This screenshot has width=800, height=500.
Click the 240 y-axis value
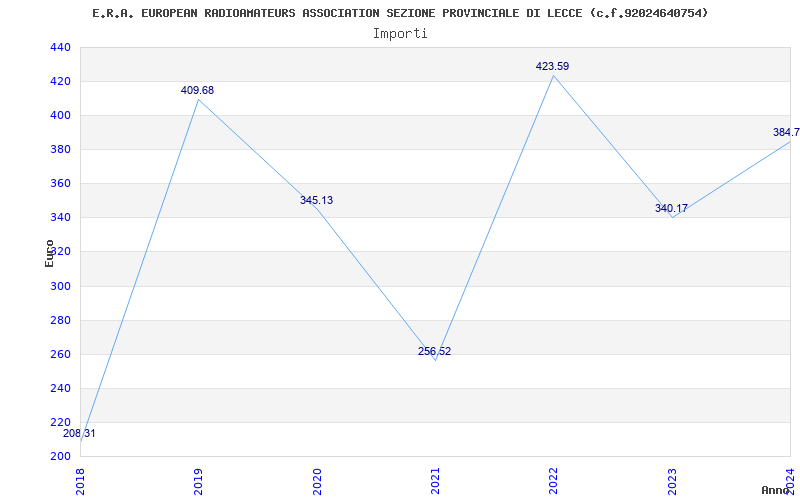click(x=60, y=389)
